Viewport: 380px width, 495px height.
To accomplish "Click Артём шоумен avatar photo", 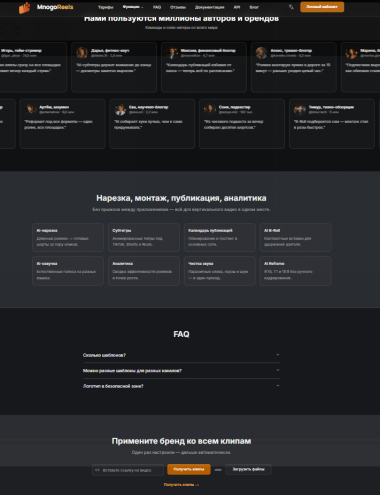I will (30, 109).
